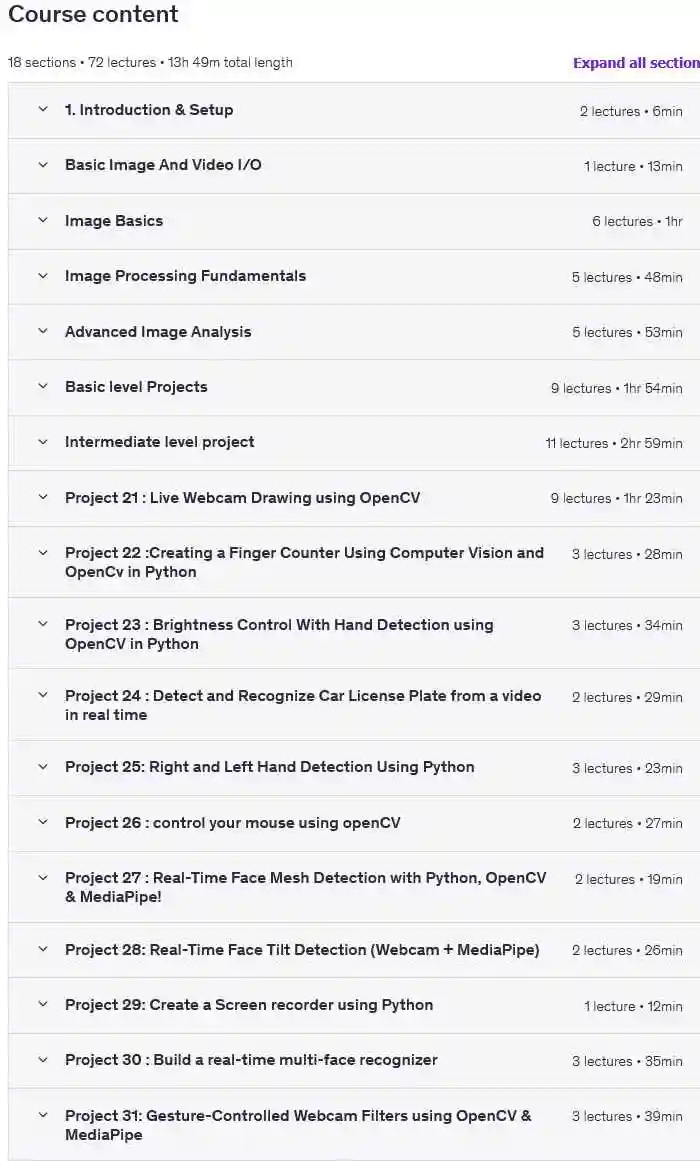Screen dimensions: 700x1161
Task: Click Expand all sections link
Action: (x=635, y=63)
